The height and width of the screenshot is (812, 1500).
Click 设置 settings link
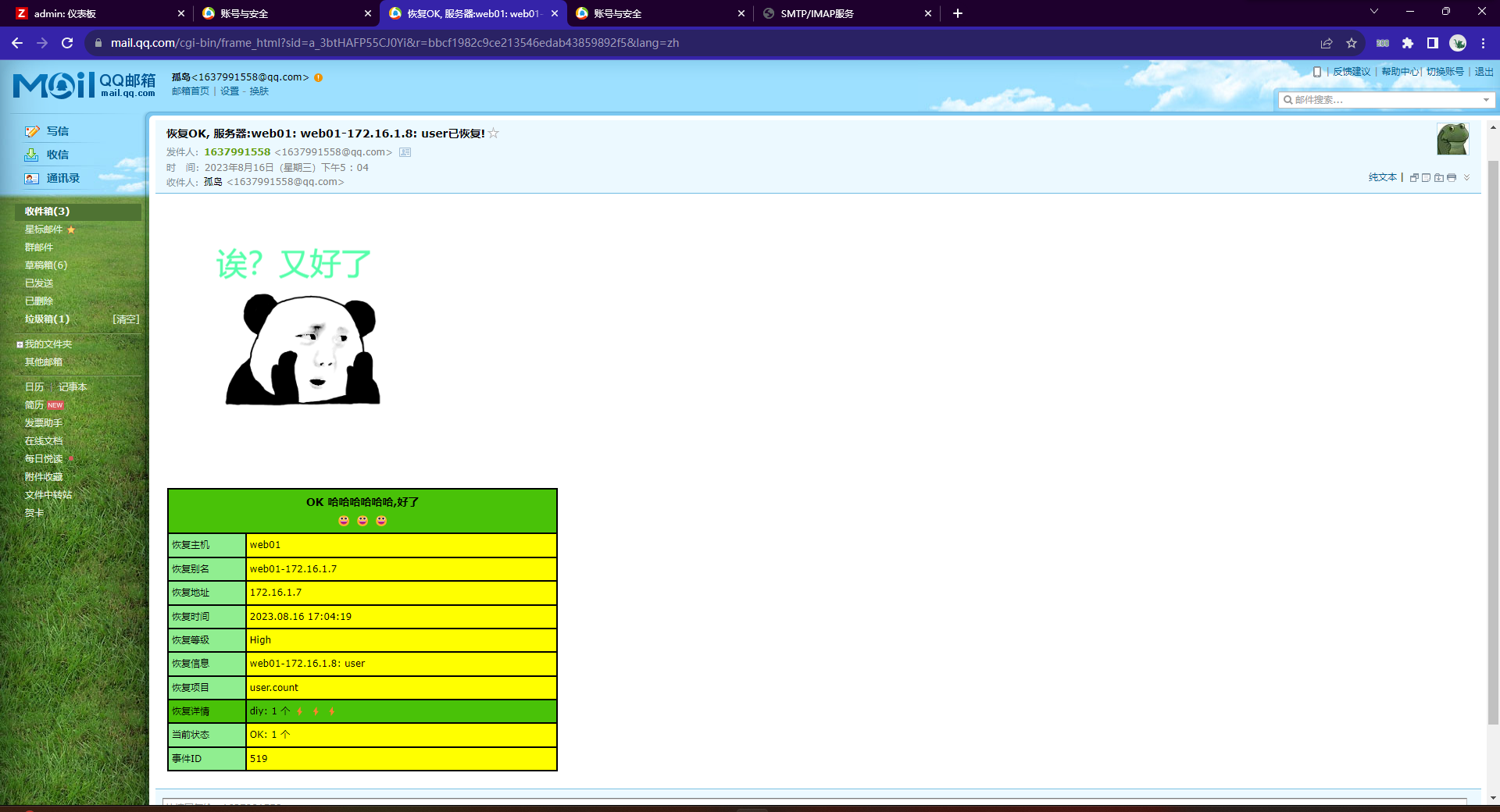(x=230, y=91)
